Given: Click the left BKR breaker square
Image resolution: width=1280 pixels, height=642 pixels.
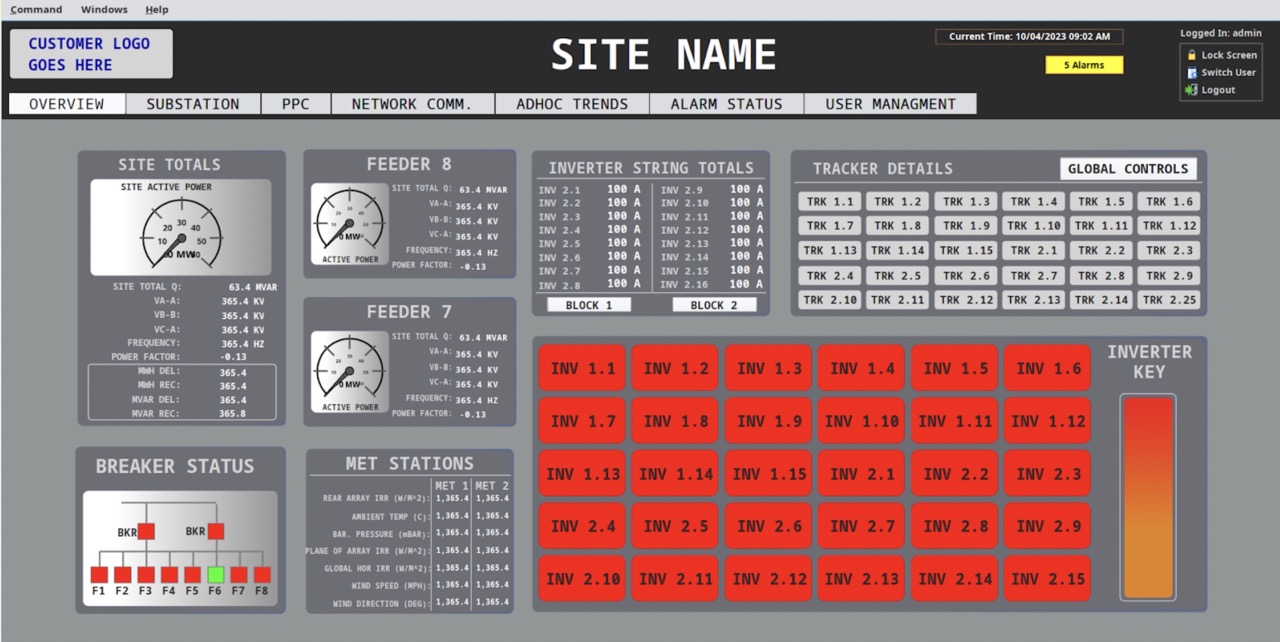Looking at the screenshot, I should click(x=146, y=531).
